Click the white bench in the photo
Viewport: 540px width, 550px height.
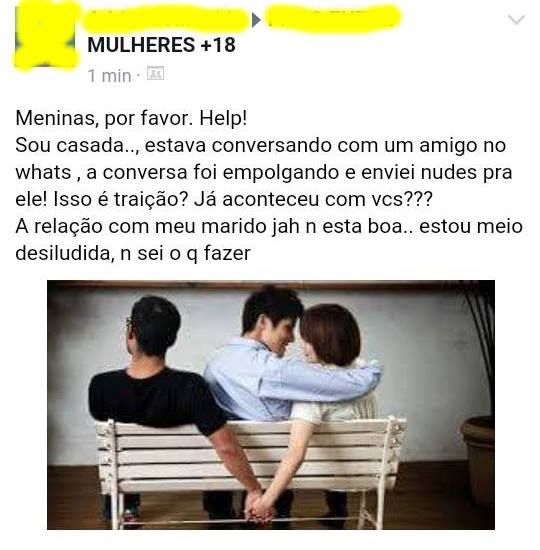[249, 467]
